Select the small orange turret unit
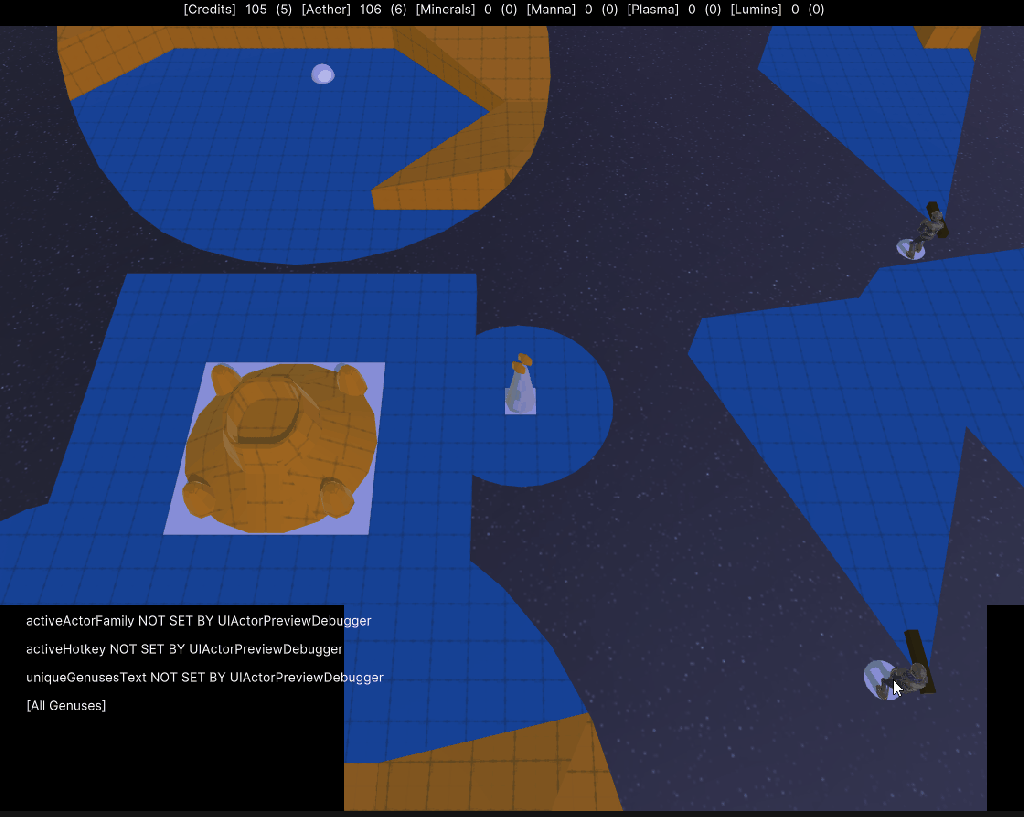Image resolution: width=1024 pixels, height=817 pixels. click(x=519, y=384)
